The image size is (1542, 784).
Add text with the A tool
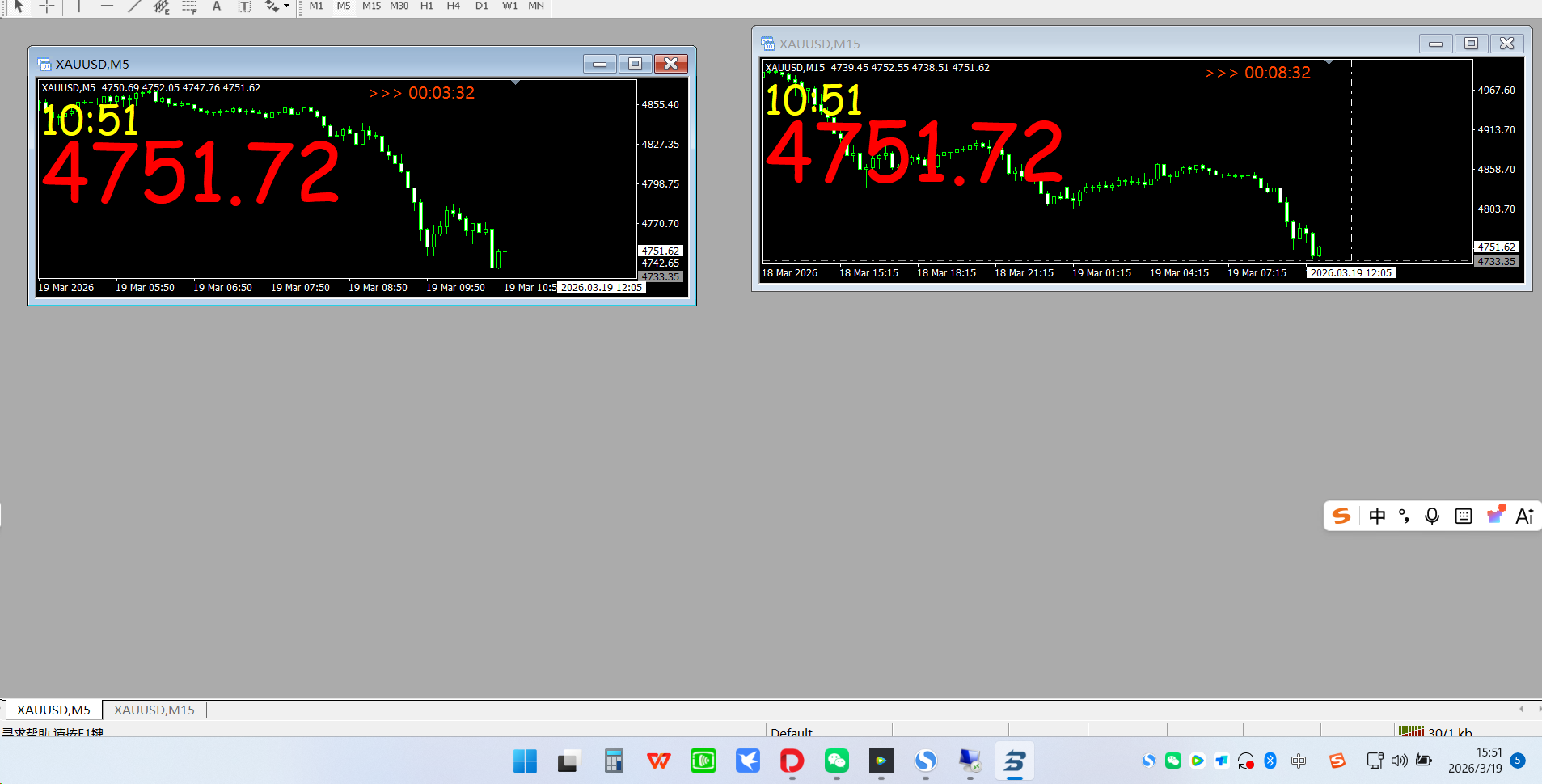coord(217,6)
